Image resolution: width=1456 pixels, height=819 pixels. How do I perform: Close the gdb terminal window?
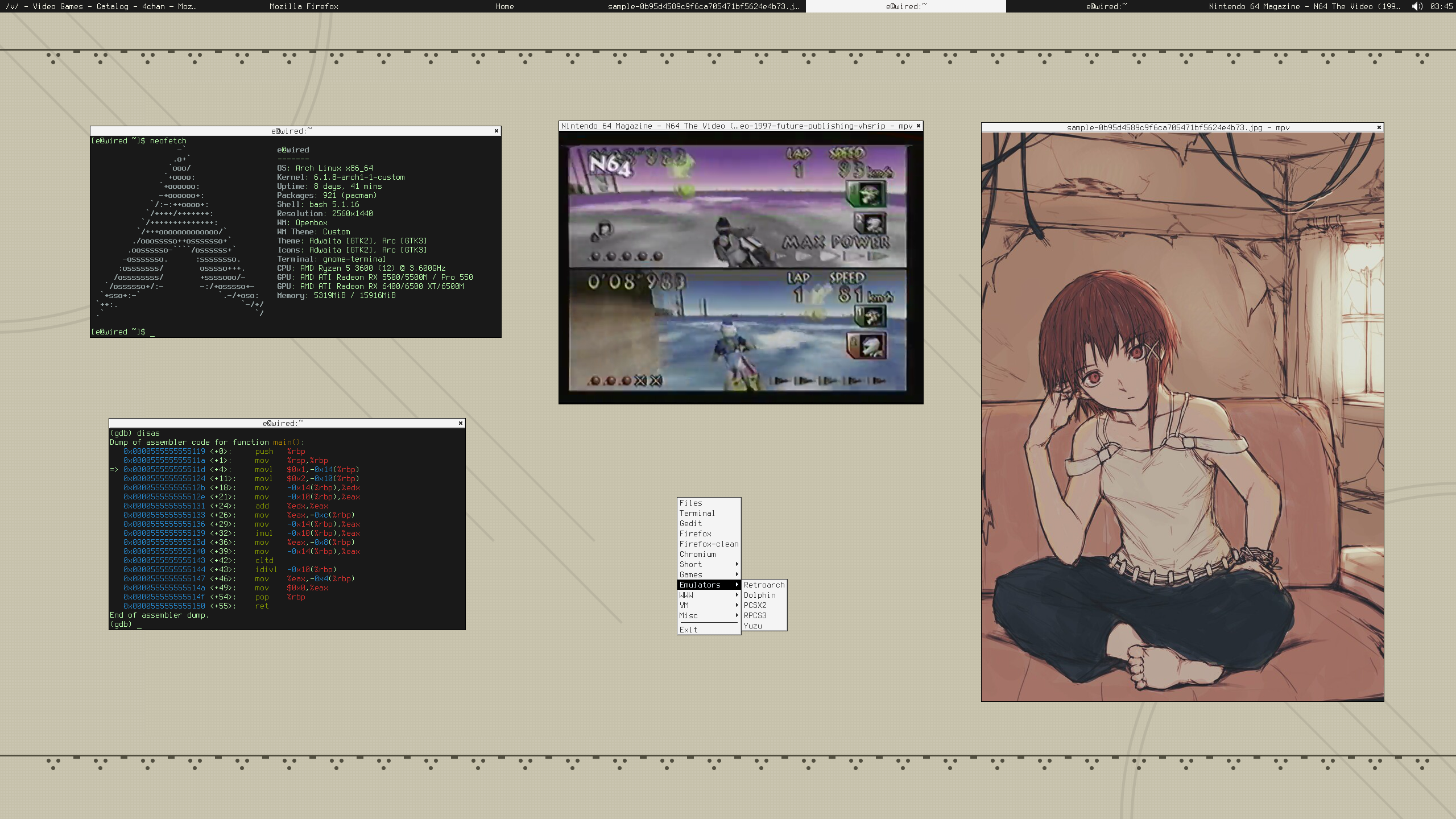click(461, 423)
